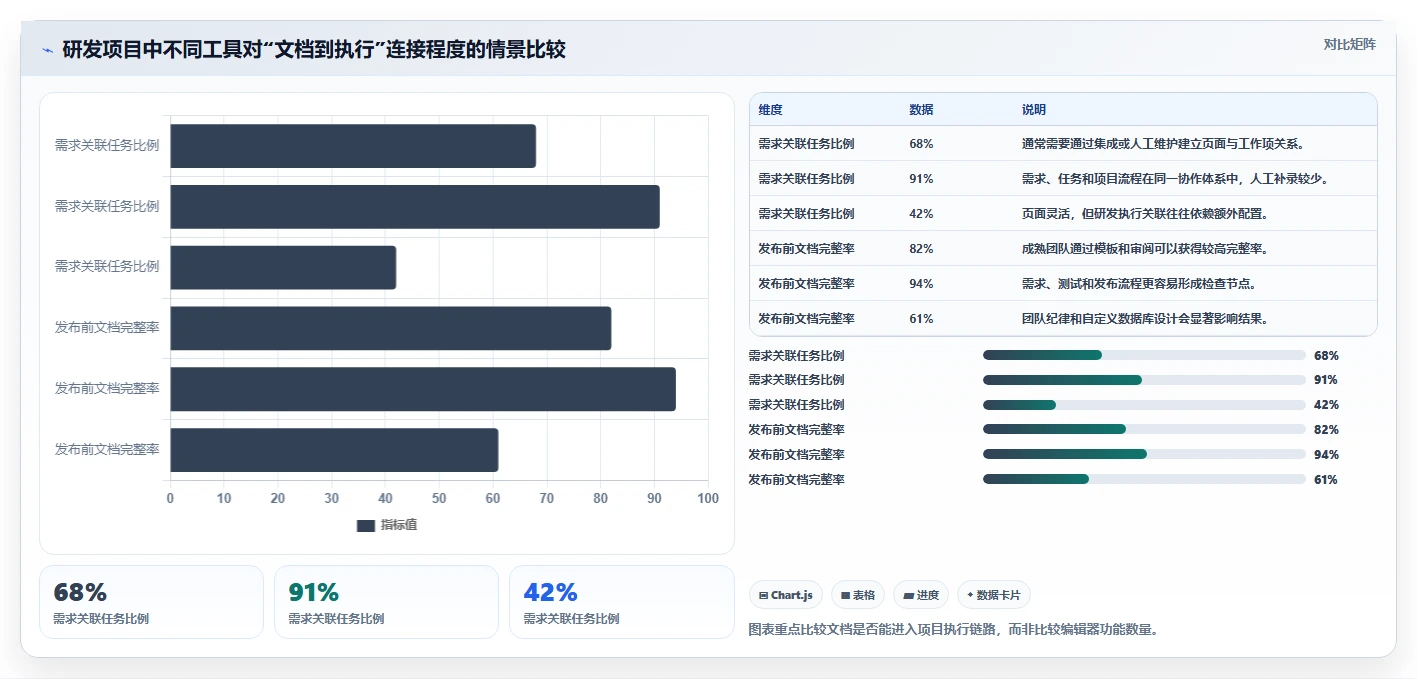
Task: Click the 61% value beside the progress bars
Action: [1326, 479]
